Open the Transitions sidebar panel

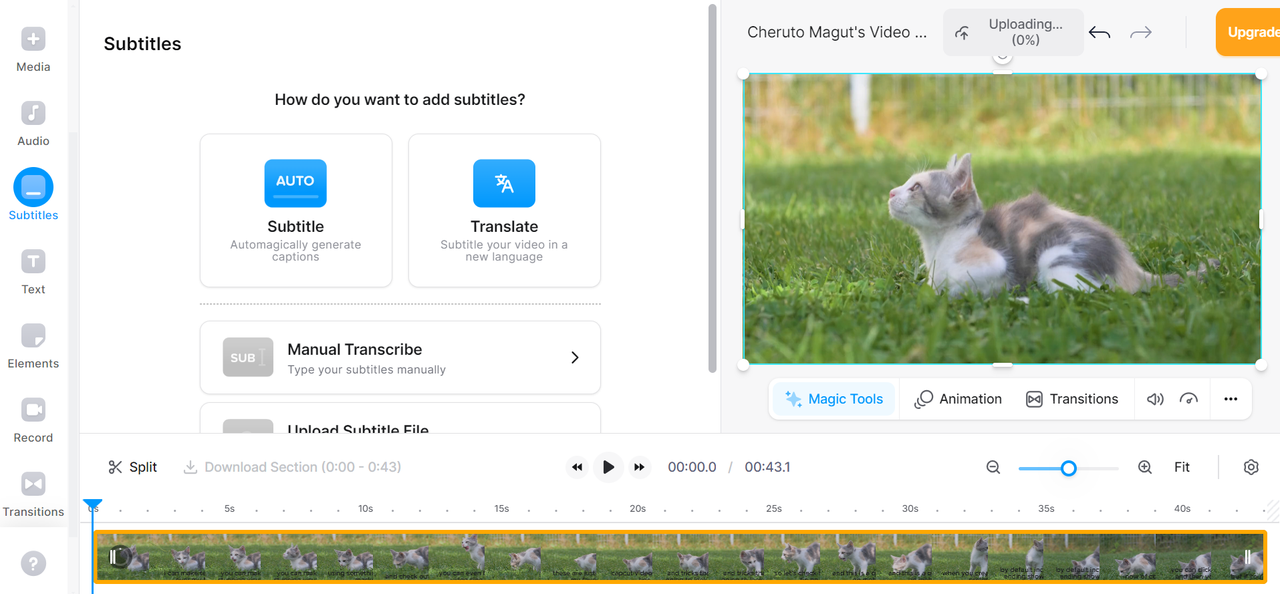pyautogui.click(x=33, y=493)
